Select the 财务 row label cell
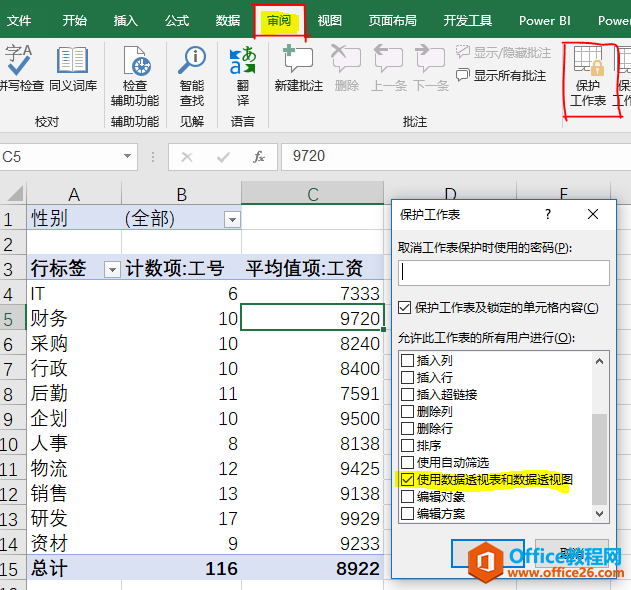This screenshot has height=590, width=631. pos(74,319)
